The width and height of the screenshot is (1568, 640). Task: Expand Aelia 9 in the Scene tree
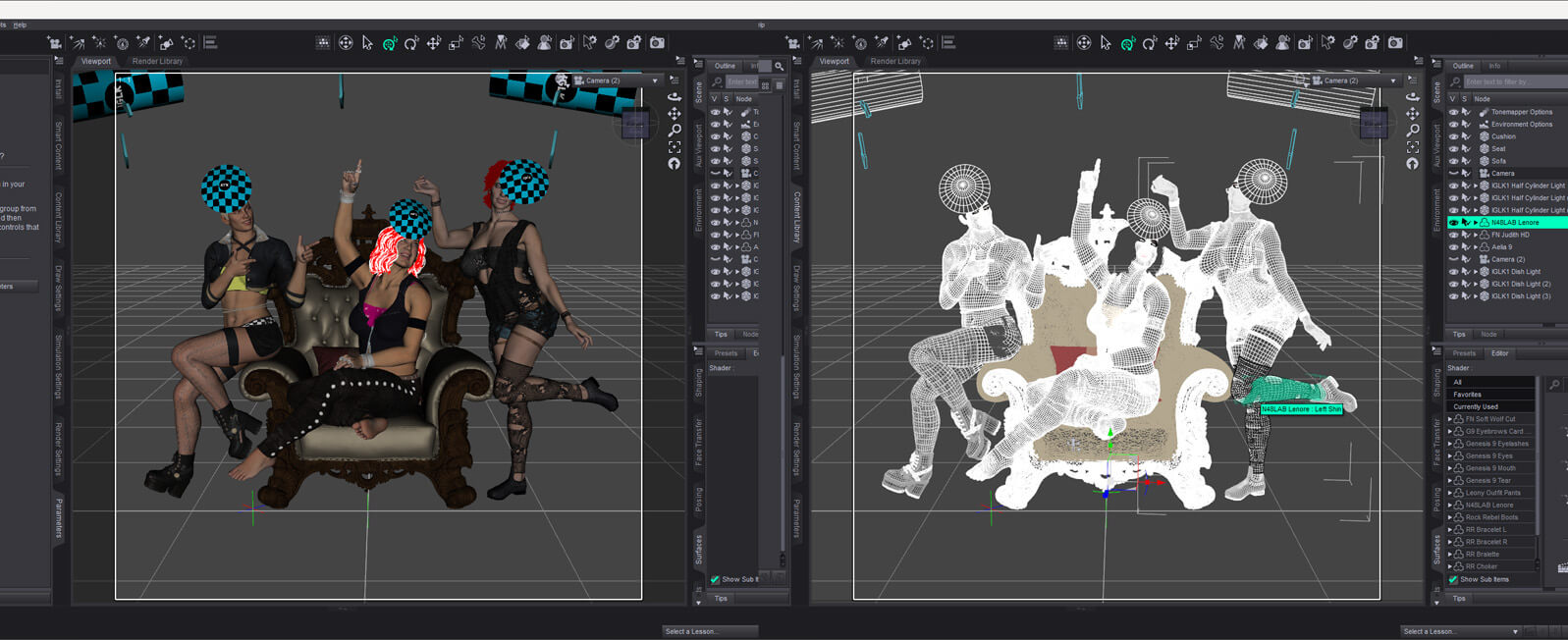(1476, 247)
